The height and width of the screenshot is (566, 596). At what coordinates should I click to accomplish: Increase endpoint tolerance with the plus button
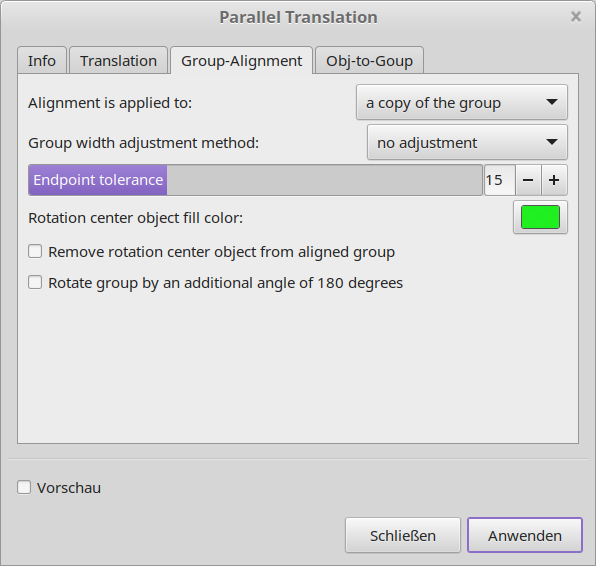pyautogui.click(x=554, y=180)
